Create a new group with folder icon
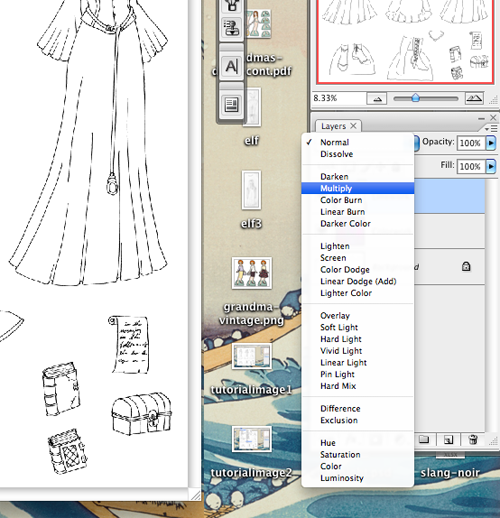500x518 pixels. coord(424,439)
